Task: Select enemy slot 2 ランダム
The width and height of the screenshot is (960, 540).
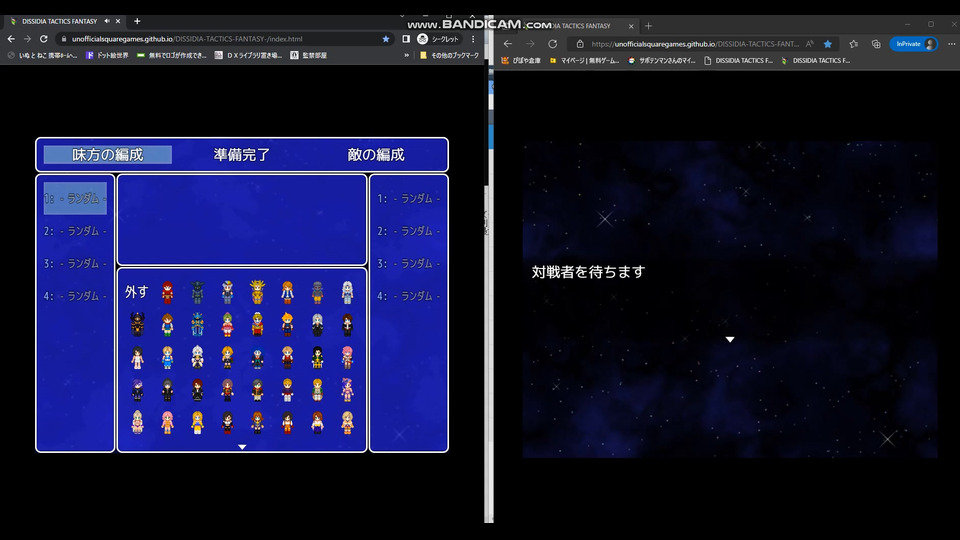Action: (x=408, y=231)
